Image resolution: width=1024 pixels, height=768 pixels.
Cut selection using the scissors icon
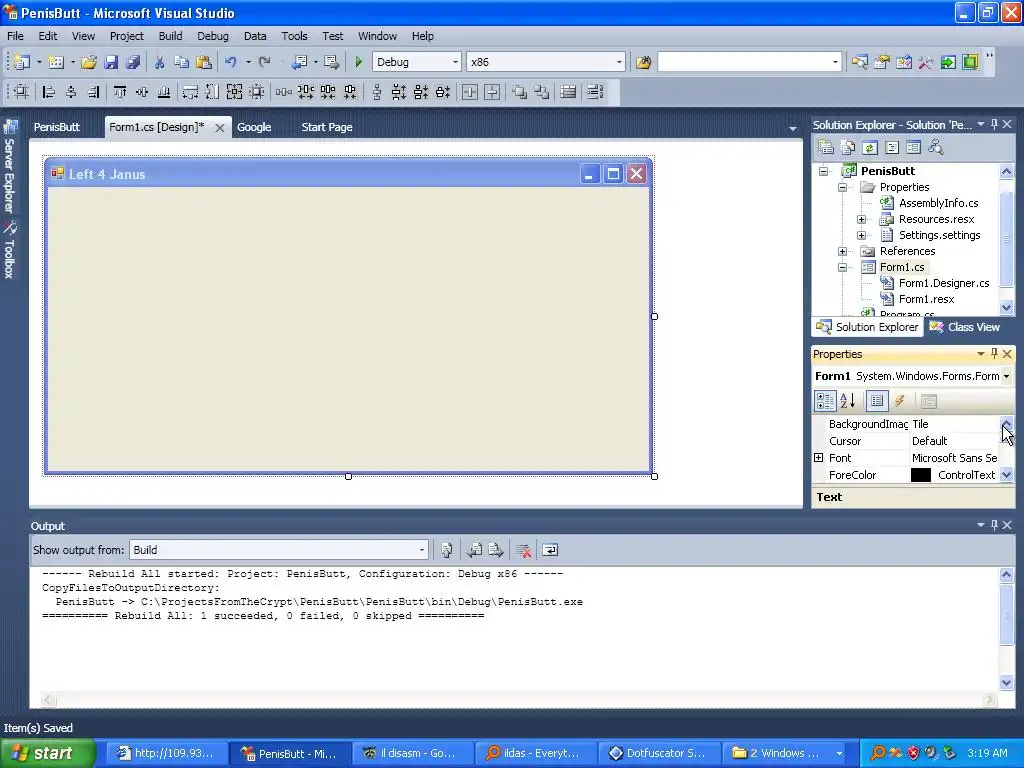[159, 62]
